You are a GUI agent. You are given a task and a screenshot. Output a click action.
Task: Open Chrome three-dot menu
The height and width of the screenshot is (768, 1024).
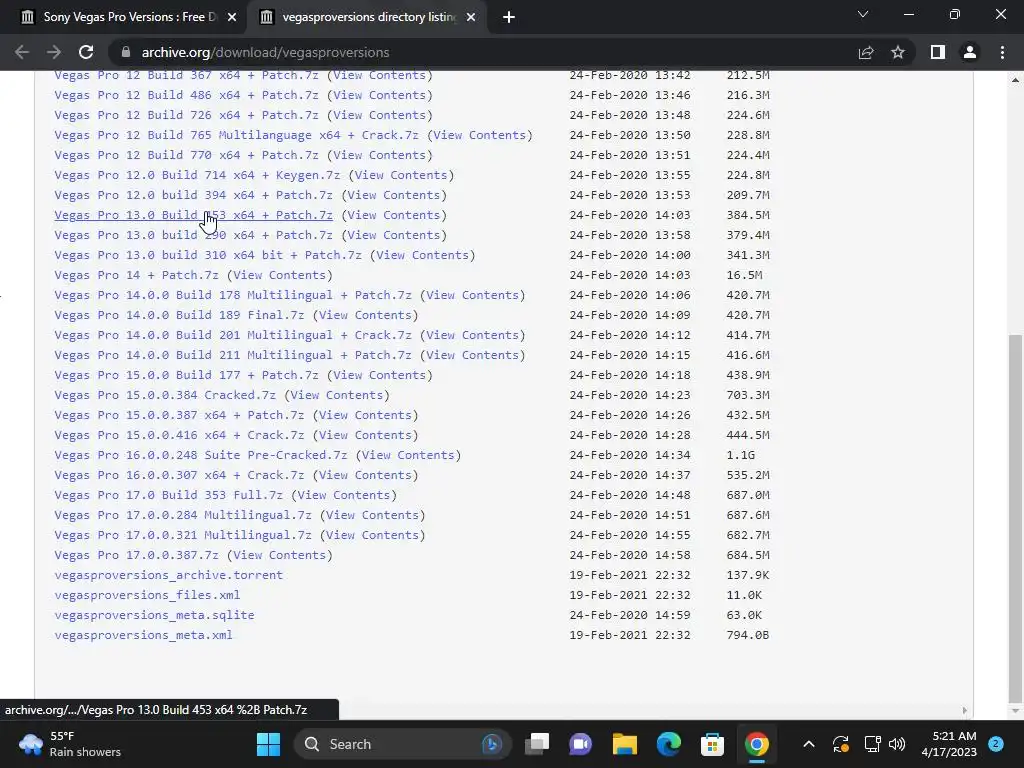click(1002, 52)
